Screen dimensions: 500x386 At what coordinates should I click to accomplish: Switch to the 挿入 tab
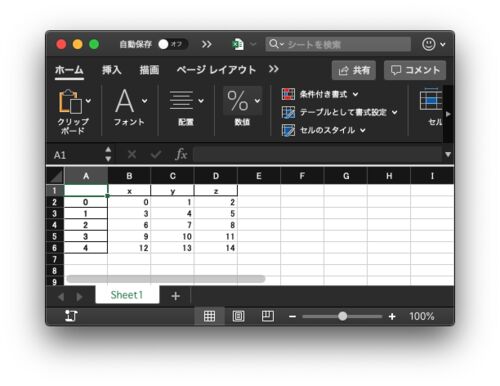[112, 70]
